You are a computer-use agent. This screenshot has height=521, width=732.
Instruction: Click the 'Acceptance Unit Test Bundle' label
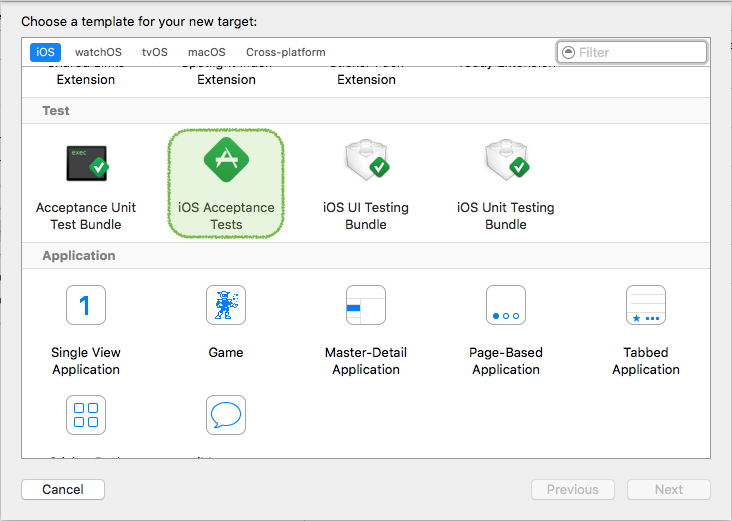[86, 216]
